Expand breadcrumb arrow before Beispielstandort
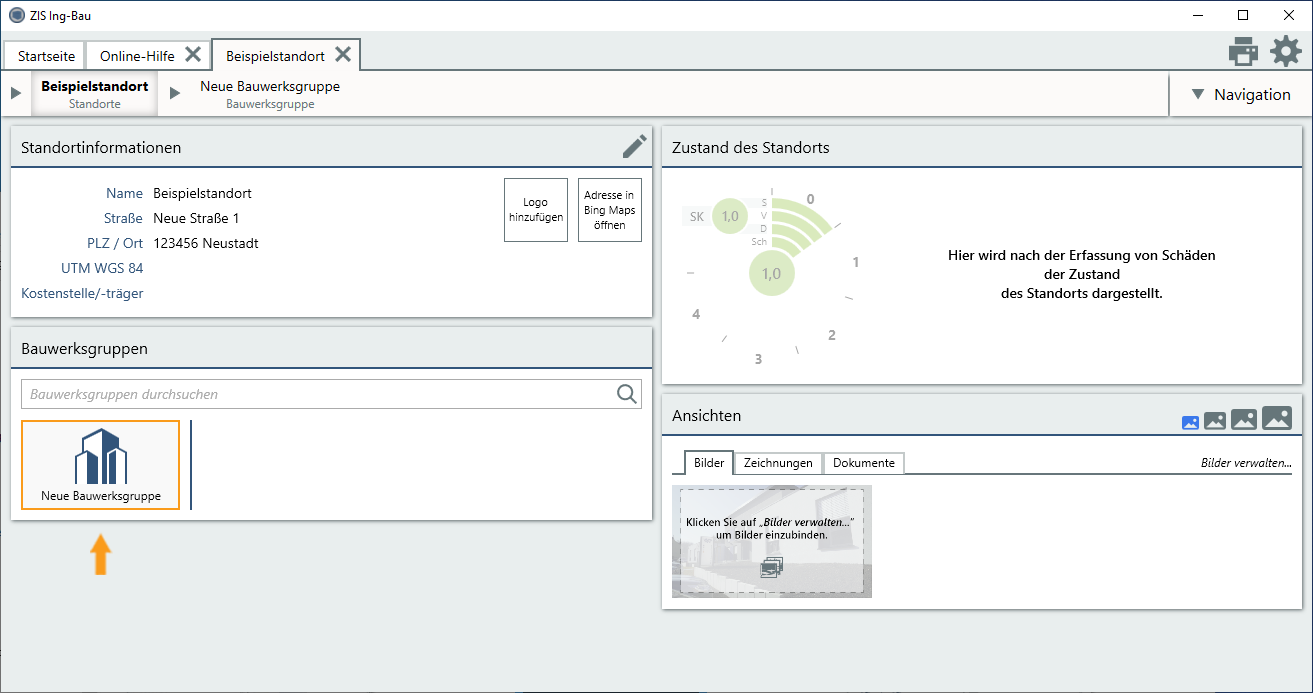This screenshot has height=693, width=1313. [16, 93]
